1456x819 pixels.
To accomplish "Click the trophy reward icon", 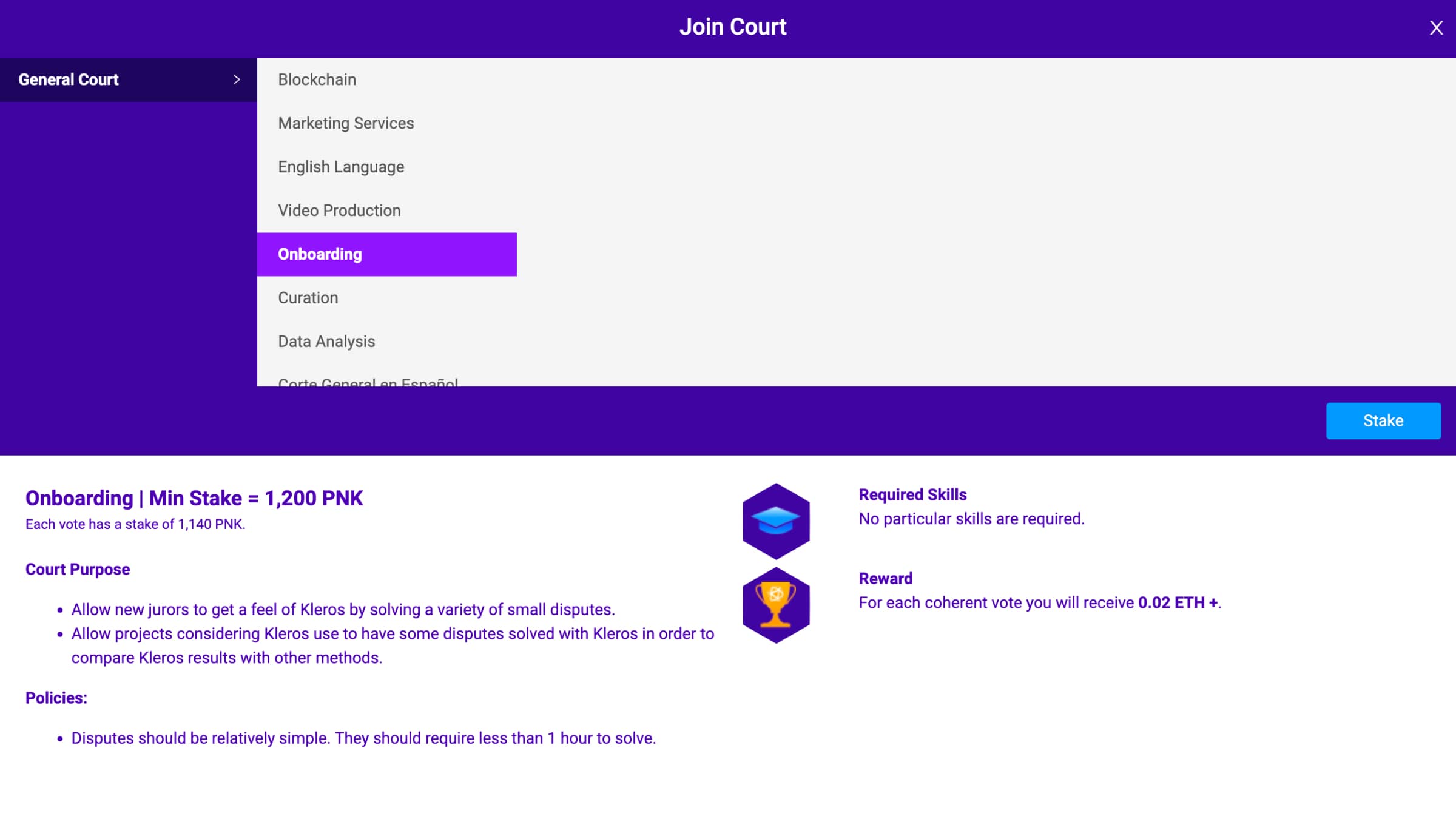I will 776,604.
